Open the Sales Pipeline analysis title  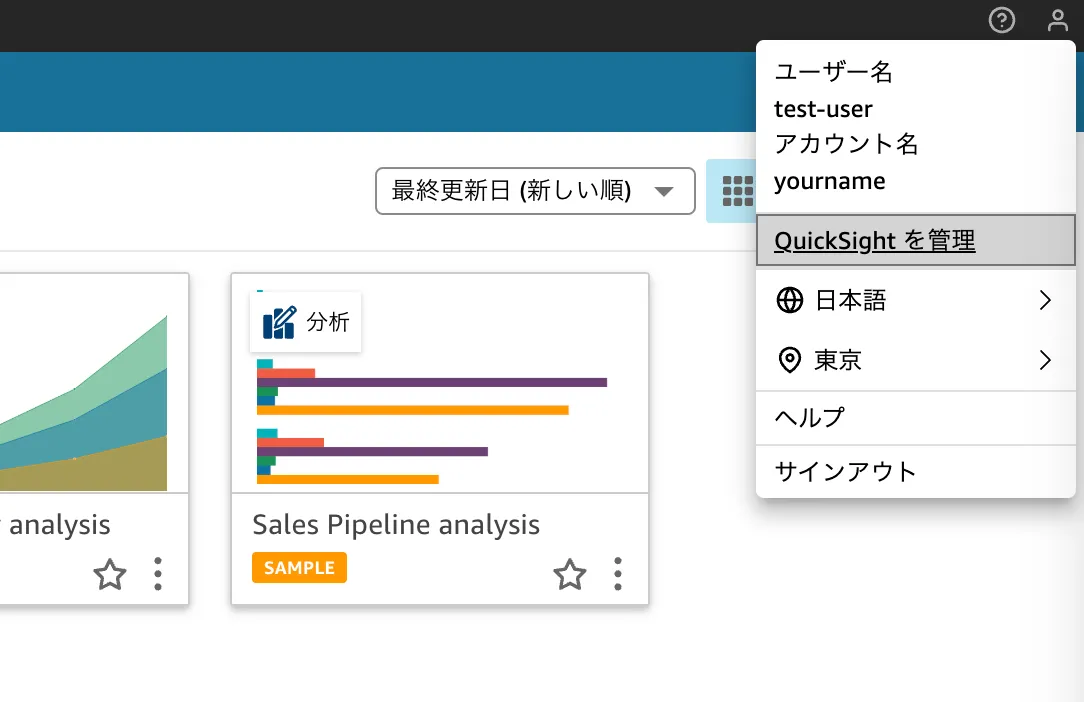(x=396, y=525)
